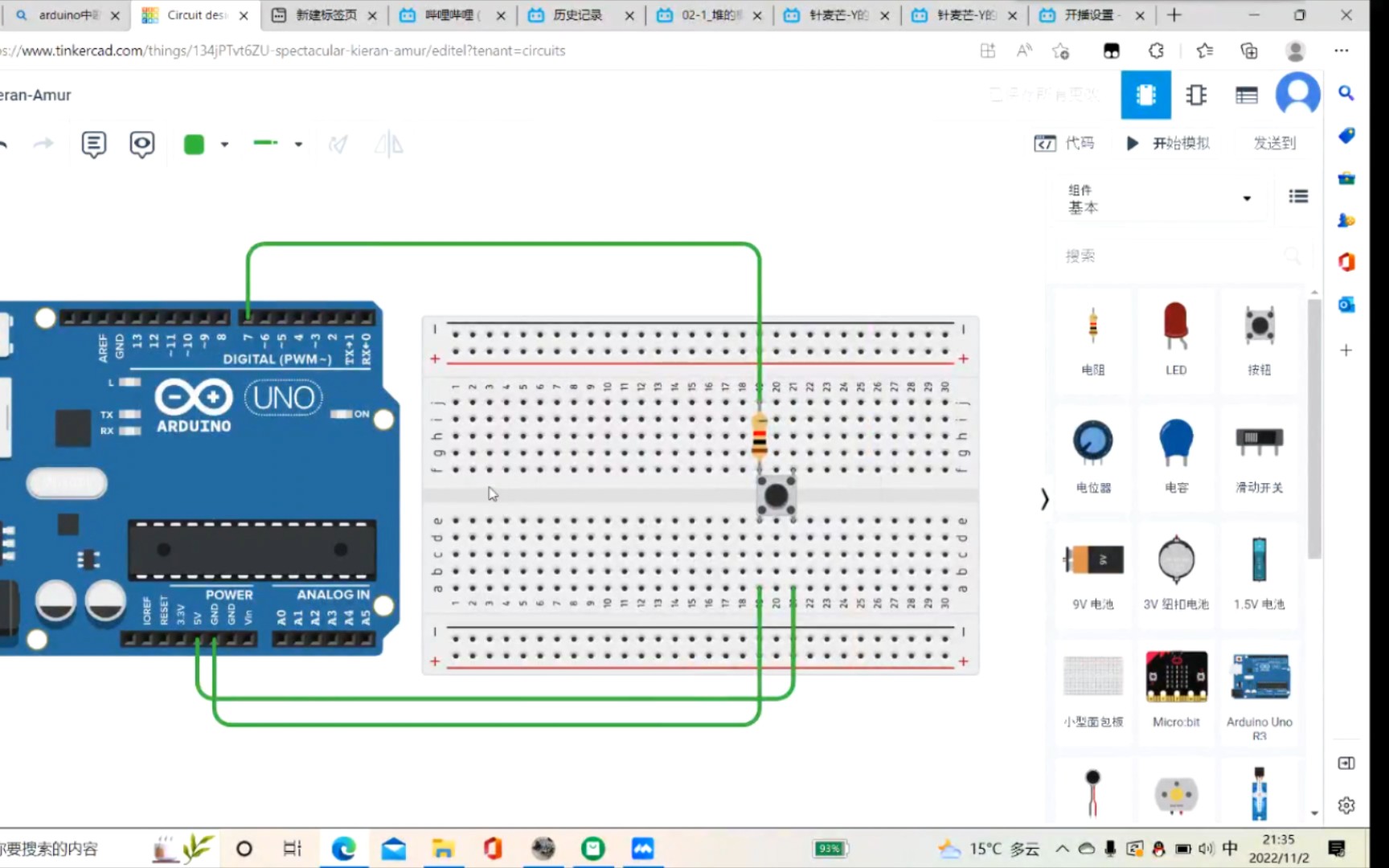
Task: Open browser settings ellipsis menu
Action: tap(1341, 51)
